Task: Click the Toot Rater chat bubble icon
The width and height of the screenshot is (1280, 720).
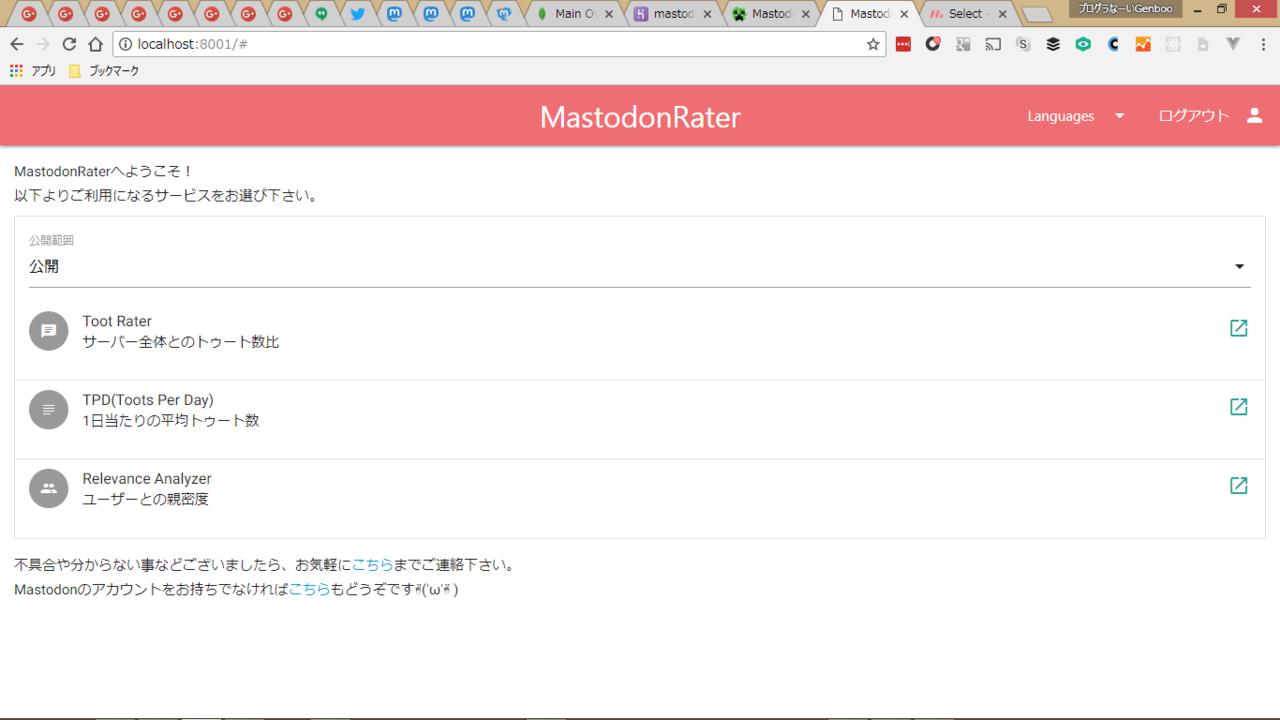Action: (x=49, y=331)
